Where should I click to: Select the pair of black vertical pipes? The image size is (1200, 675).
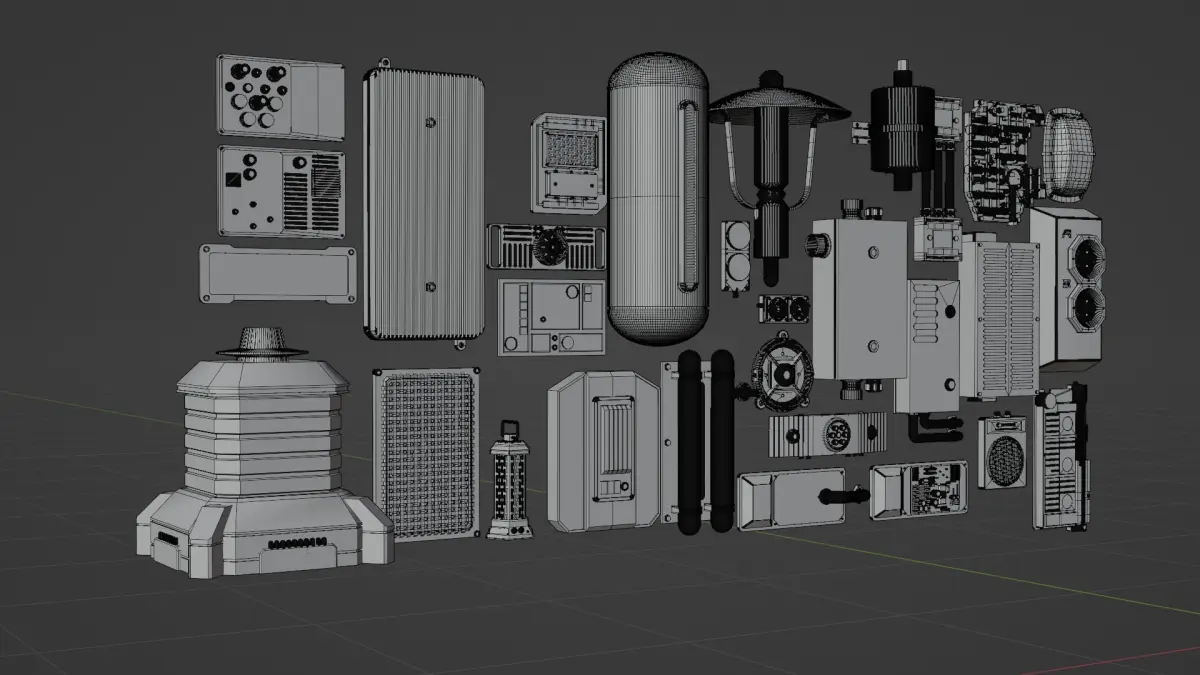705,441
